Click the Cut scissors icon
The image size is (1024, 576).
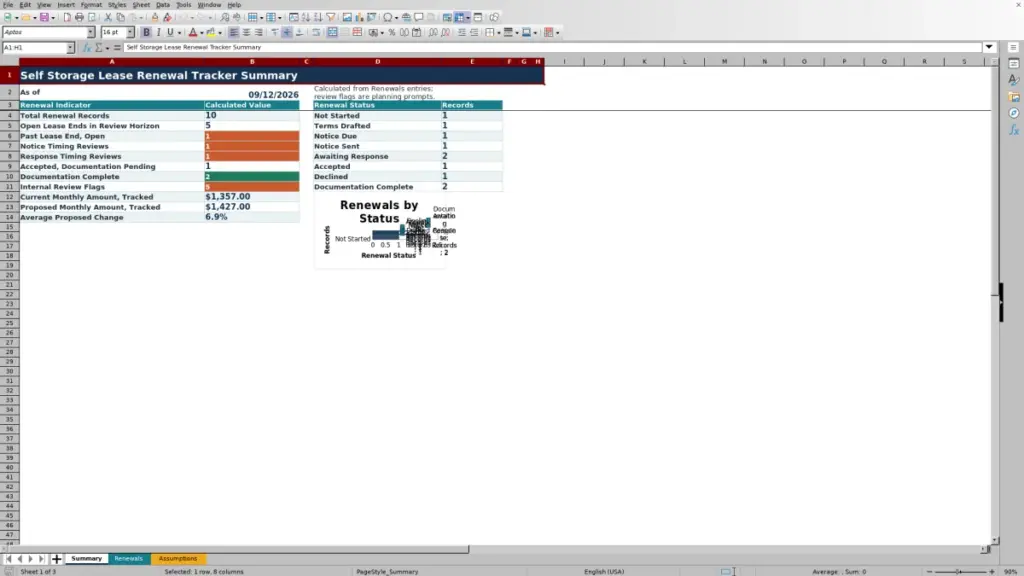tap(108, 18)
